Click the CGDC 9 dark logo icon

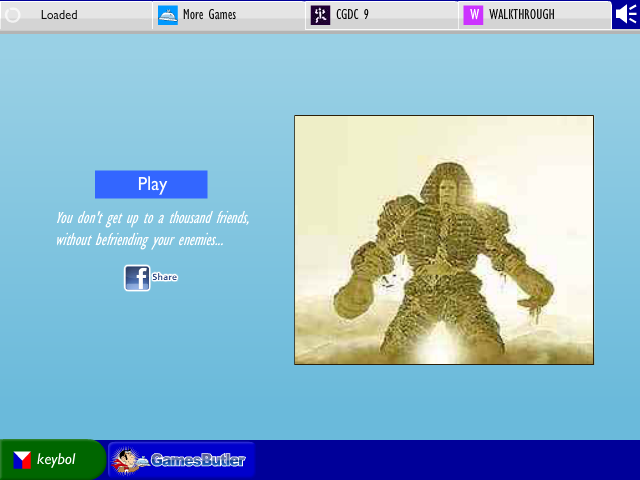(320, 15)
